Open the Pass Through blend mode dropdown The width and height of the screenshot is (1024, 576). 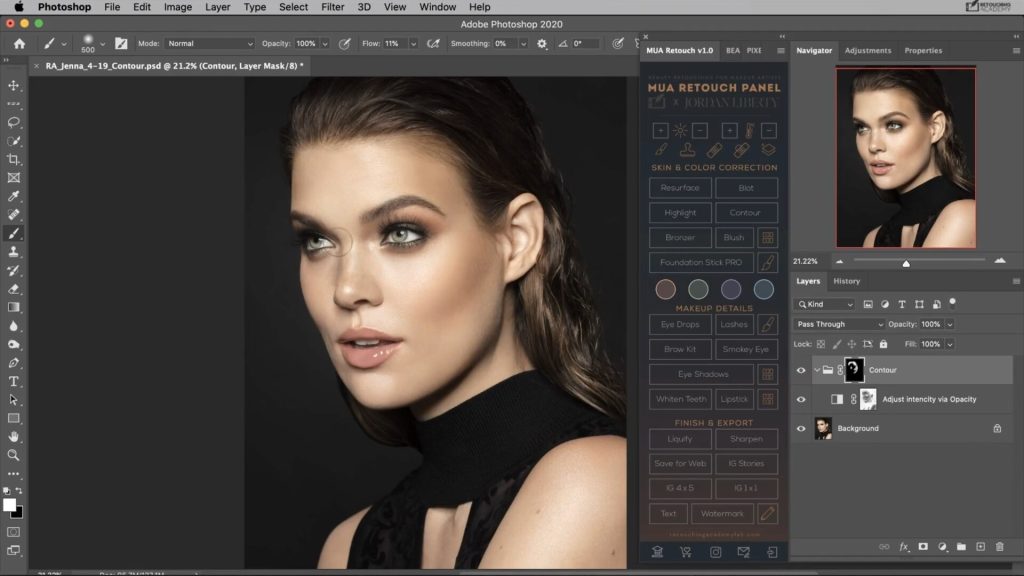[838, 324]
